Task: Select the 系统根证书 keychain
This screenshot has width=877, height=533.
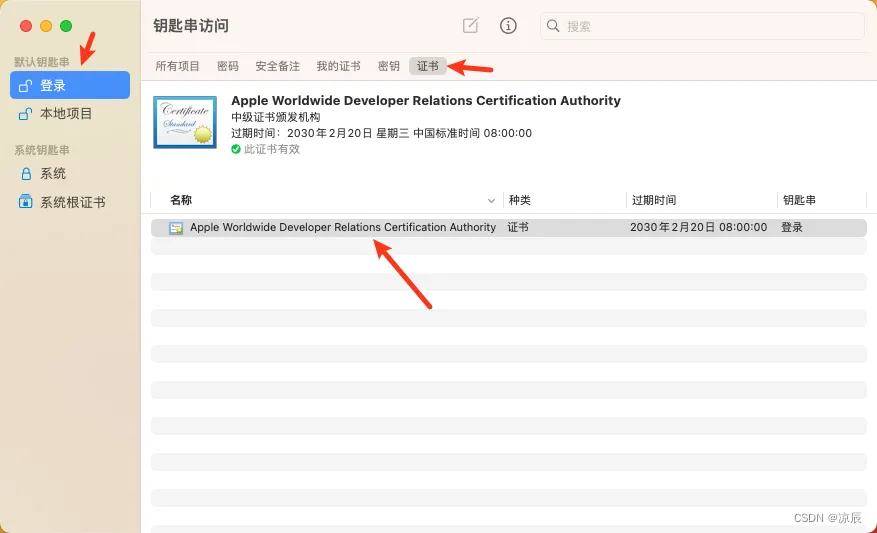Action: coord(70,202)
